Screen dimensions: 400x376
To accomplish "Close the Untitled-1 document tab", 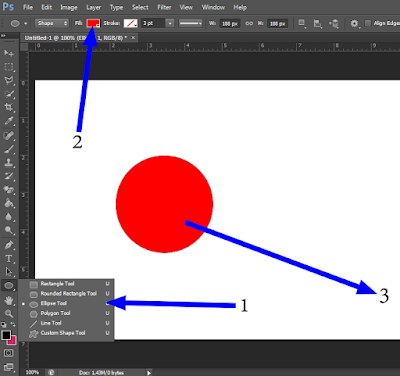I will [133, 38].
